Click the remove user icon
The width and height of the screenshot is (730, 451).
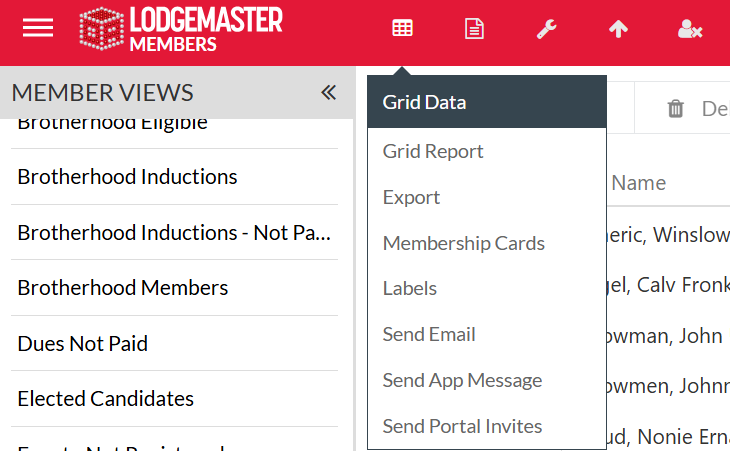pos(690,29)
